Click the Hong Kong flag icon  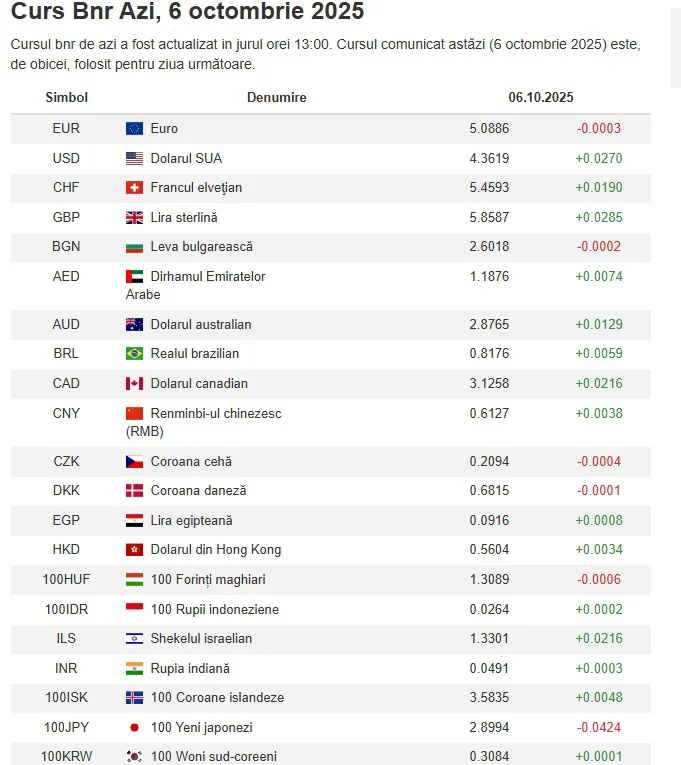click(134, 550)
